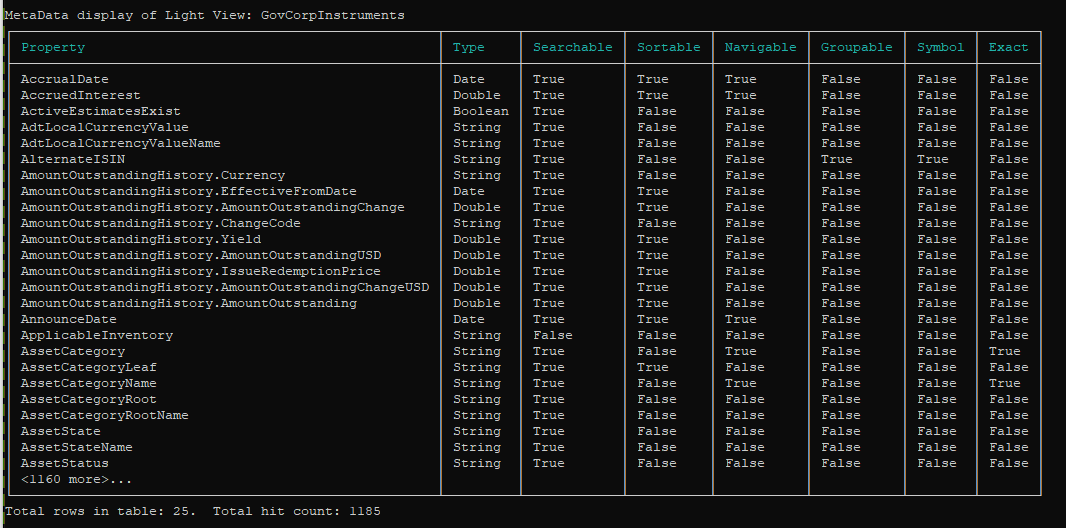Select the AssetCategoryLeaf property name
Viewport: 1066px width, 528px height.
point(88,368)
